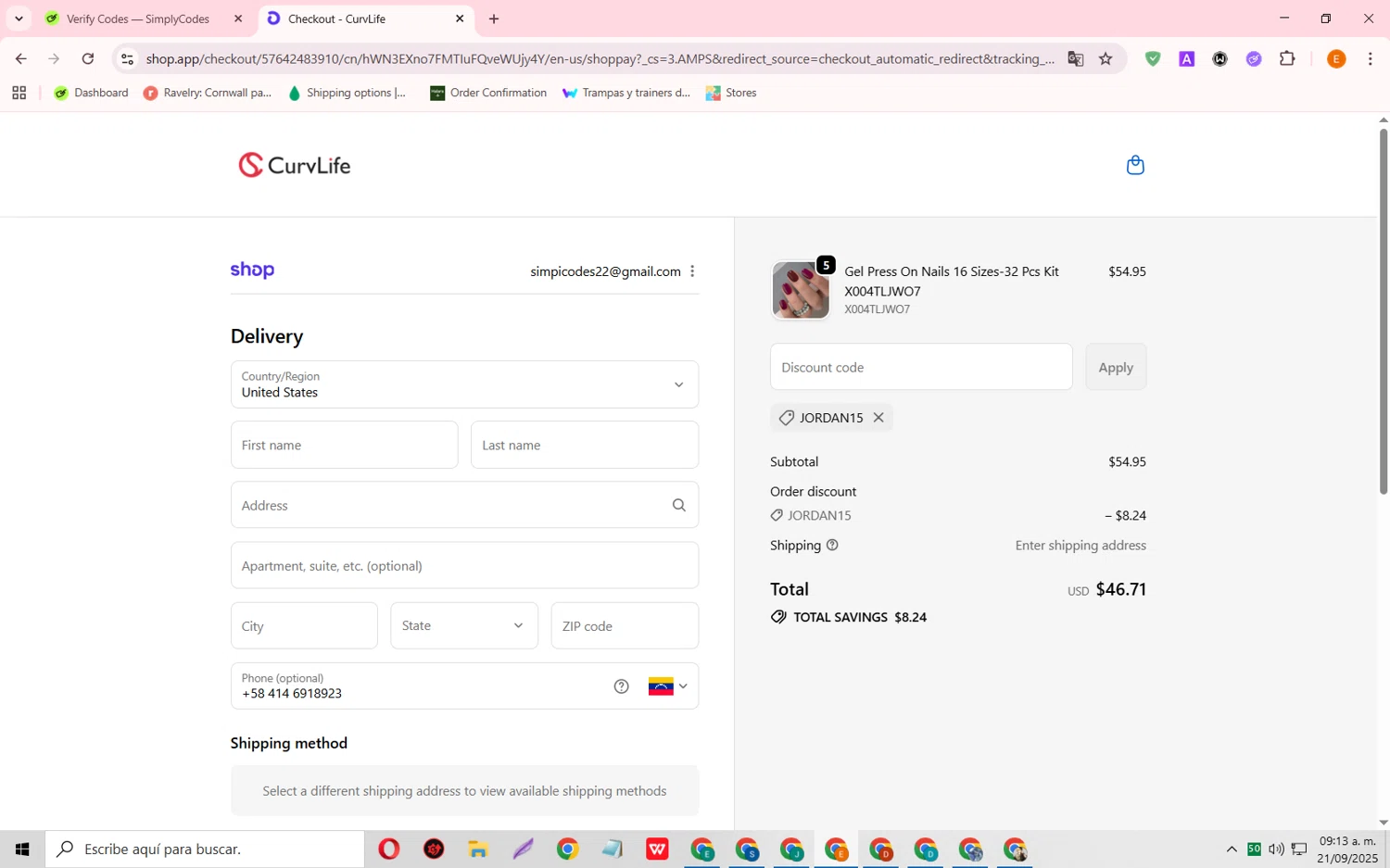Click the Apply discount button
This screenshot has height=868, width=1390.
(x=1116, y=367)
